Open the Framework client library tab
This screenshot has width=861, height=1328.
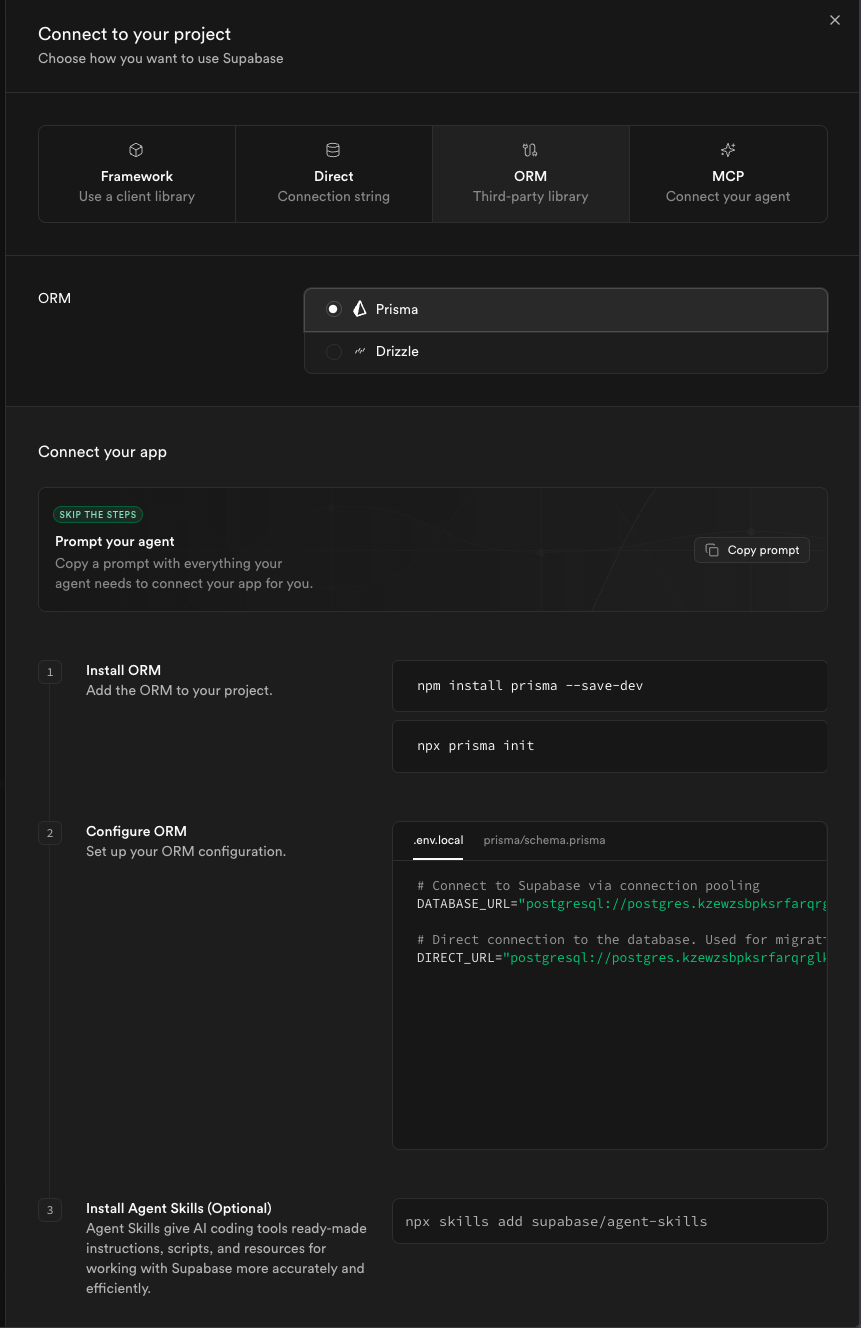point(136,174)
